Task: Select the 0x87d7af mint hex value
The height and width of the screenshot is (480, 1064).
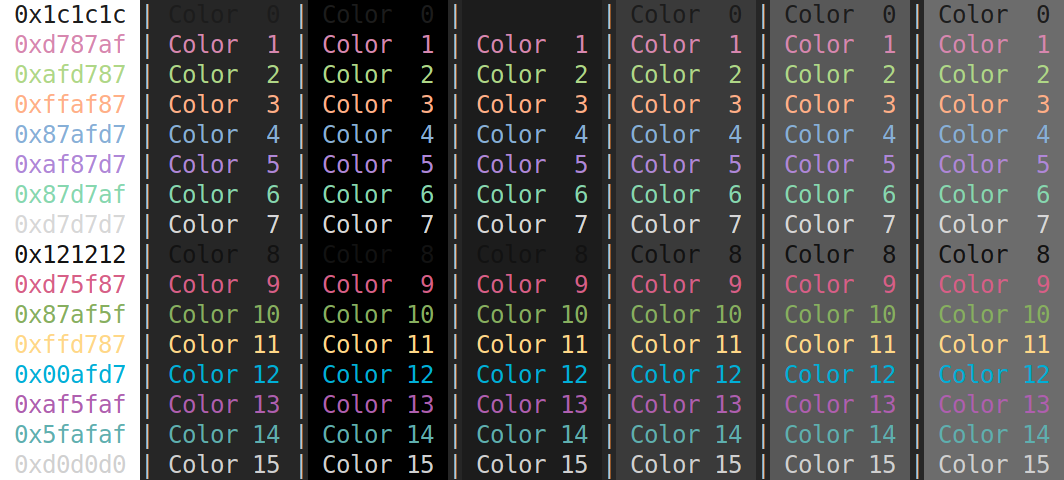Action: [x=70, y=195]
